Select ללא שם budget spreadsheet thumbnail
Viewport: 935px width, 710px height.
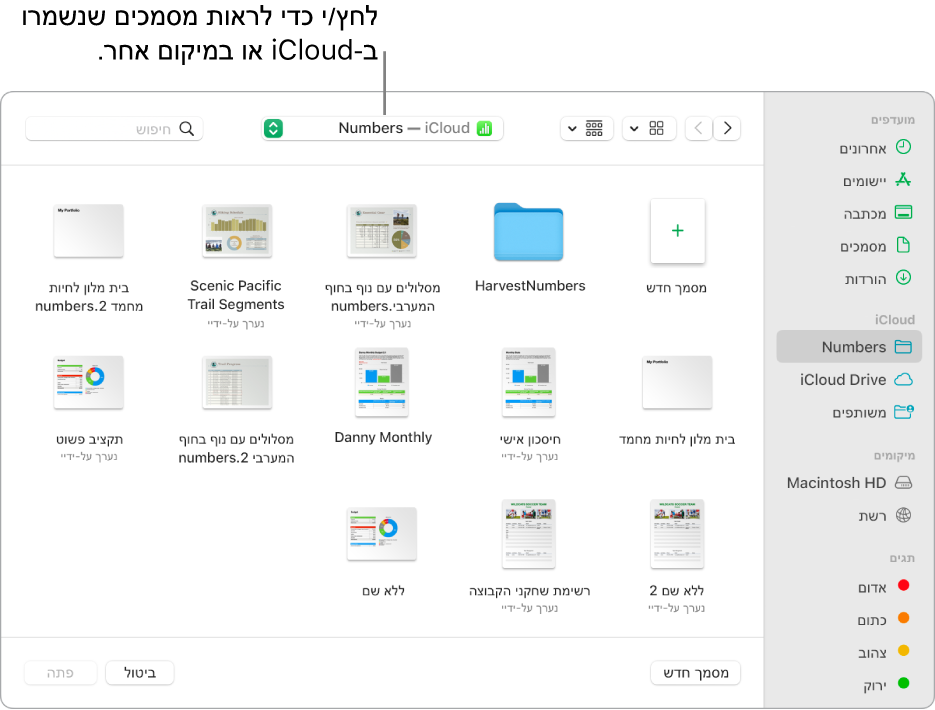[x=382, y=534]
